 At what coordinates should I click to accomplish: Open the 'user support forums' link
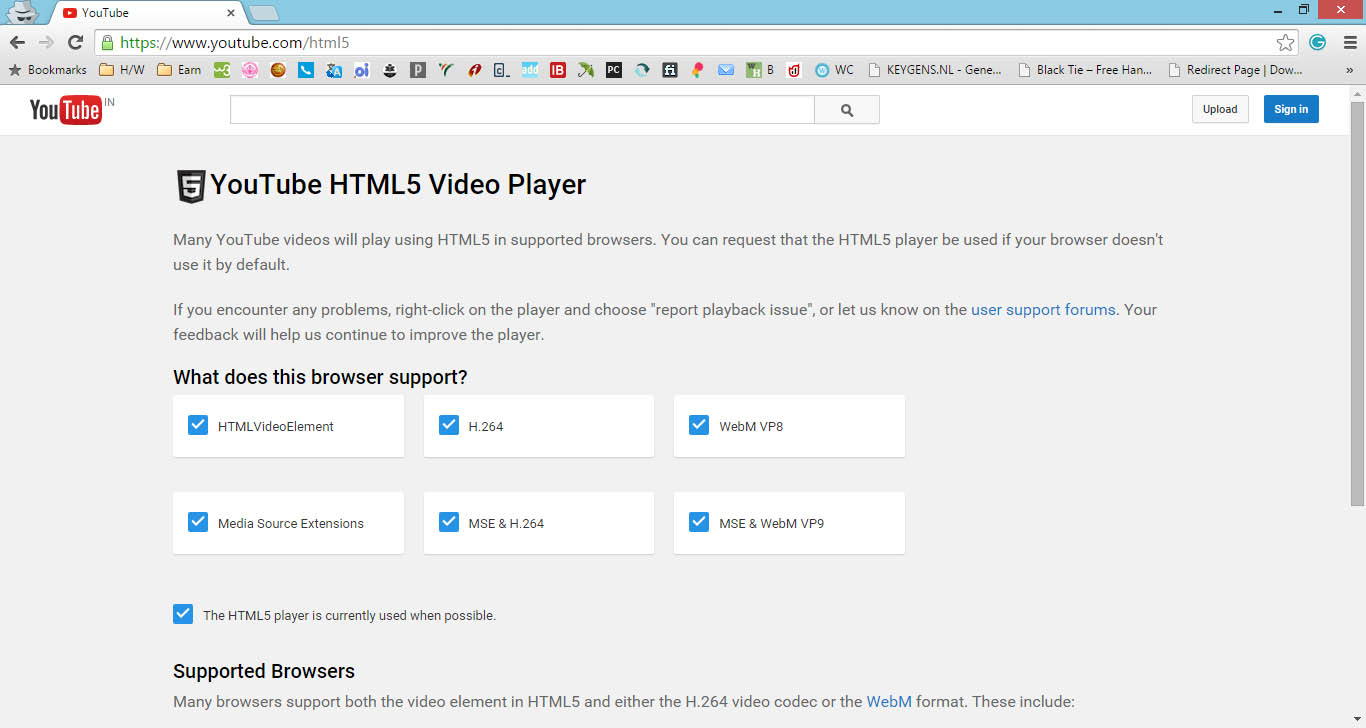[1043, 310]
